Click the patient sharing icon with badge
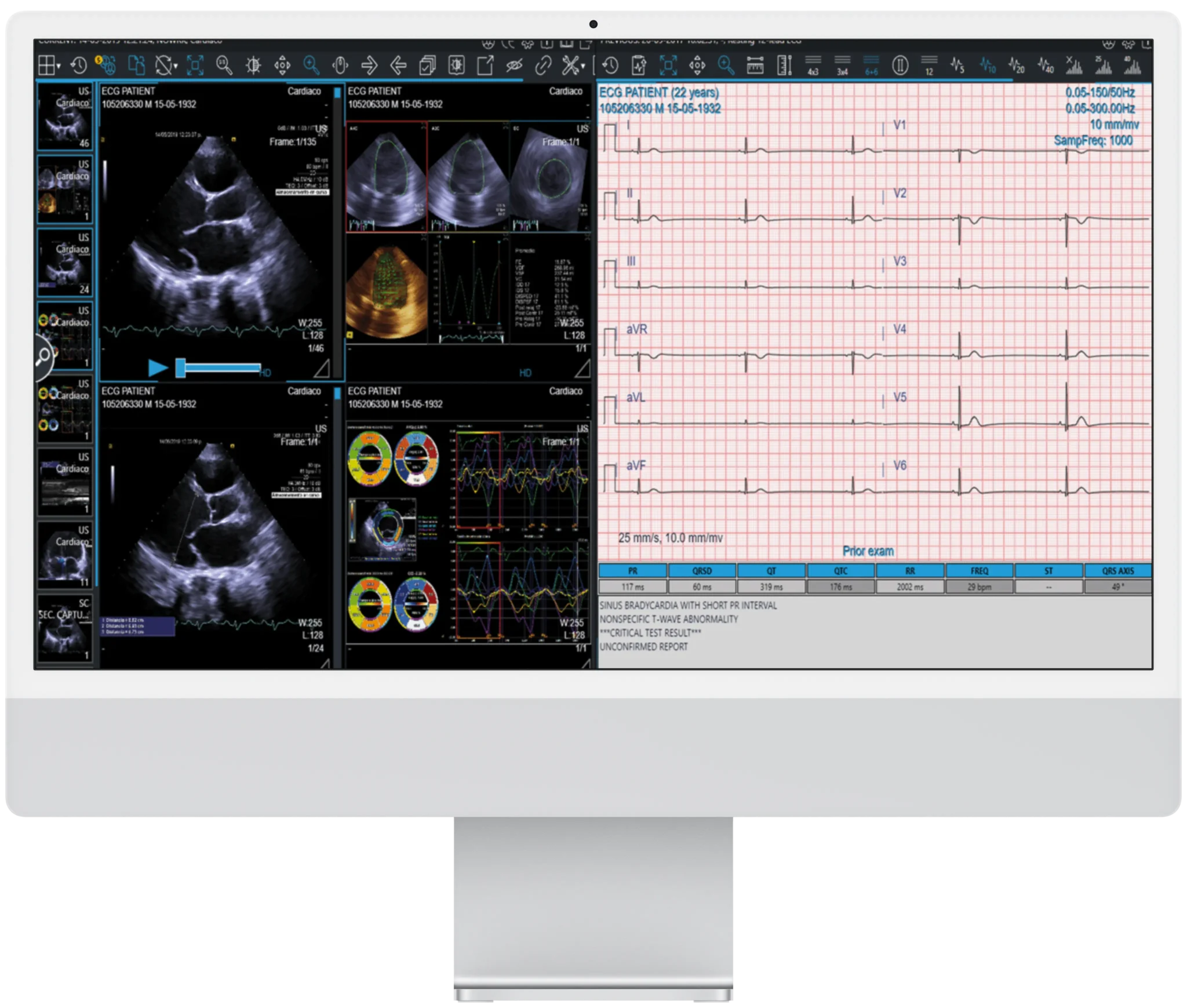The height and width of the screenshot is (1008, 1187). tap(106, 64)
